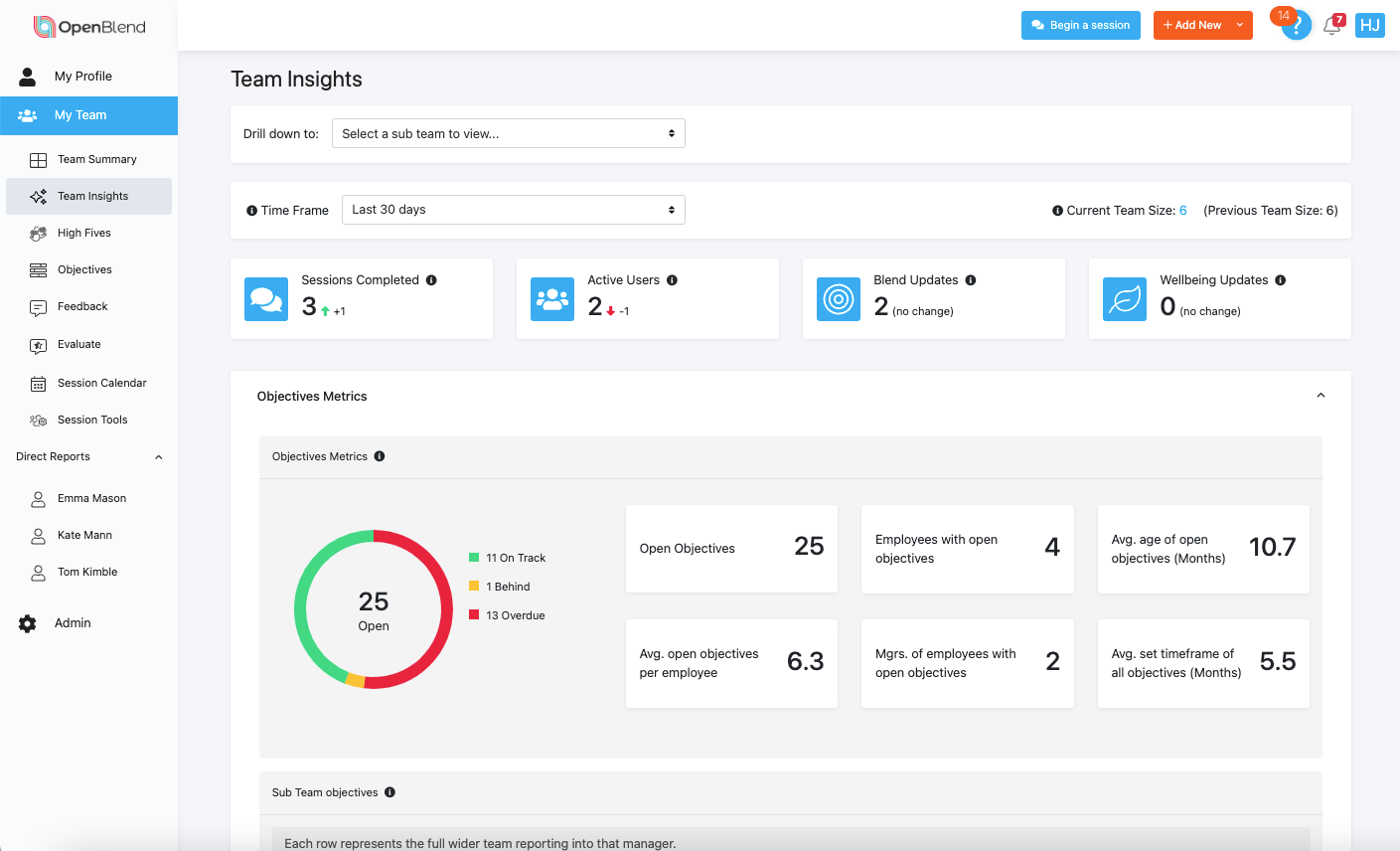Click the Active Users info icon
This screenshot has width=1400, height=851.
coord(673,280)
